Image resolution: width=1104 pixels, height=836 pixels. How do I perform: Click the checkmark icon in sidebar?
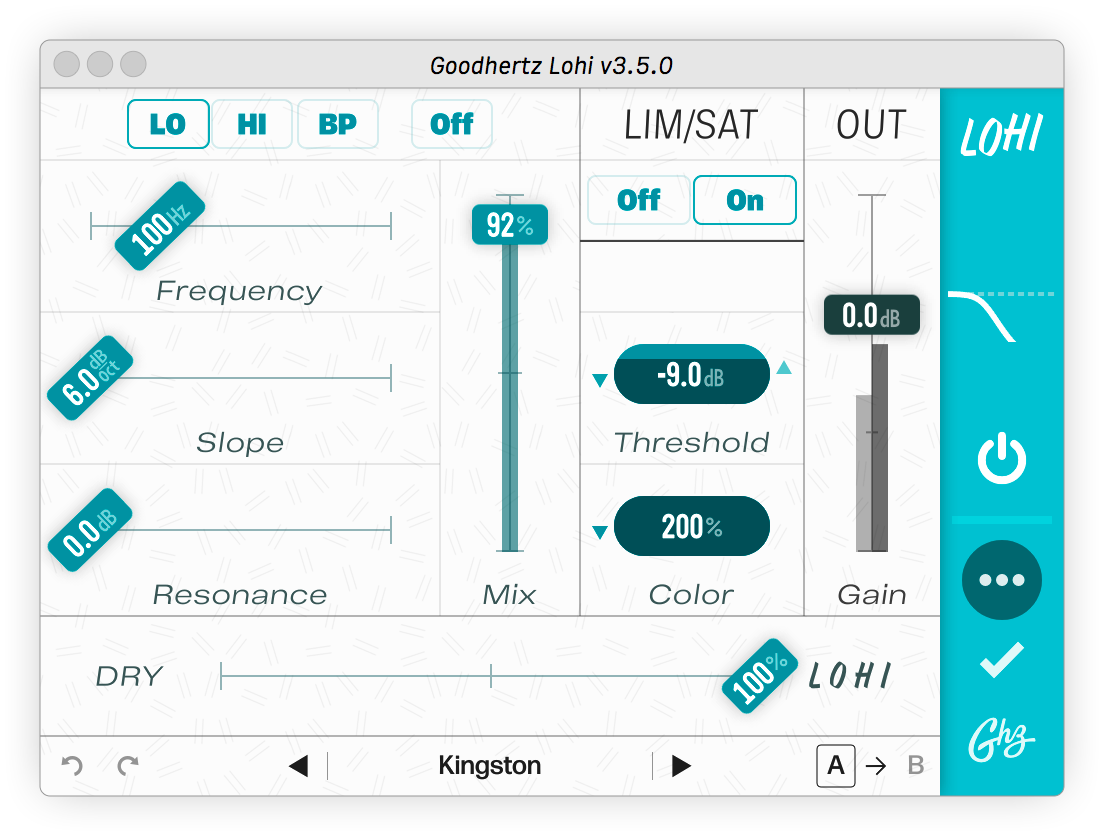1002,661
